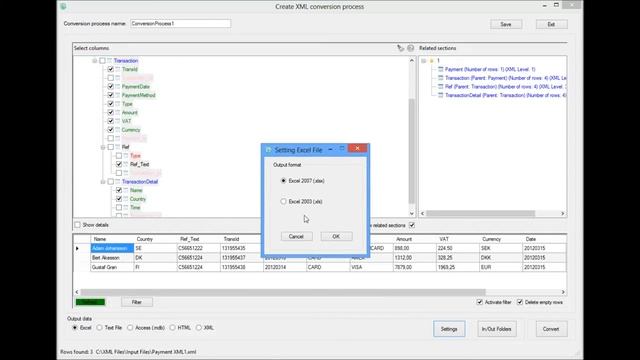Choose Excel output data option
The image size is (640, 360).
tap(75, 328)
